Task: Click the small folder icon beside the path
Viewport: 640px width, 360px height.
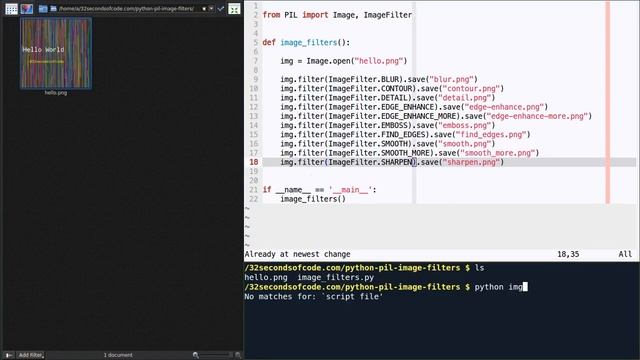Action: tap(53, 9)
